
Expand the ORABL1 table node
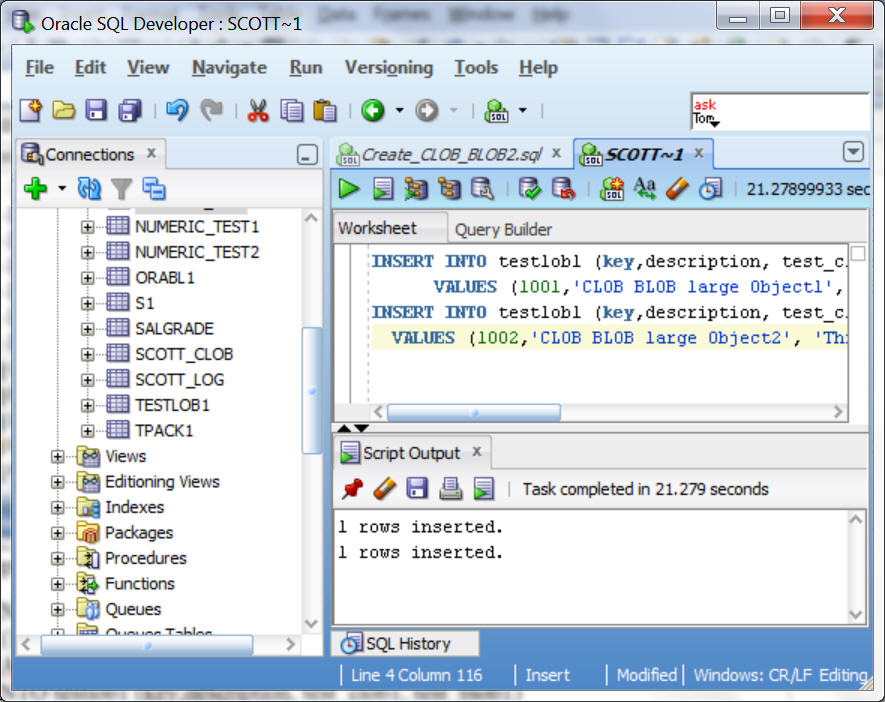pos(87,278)
